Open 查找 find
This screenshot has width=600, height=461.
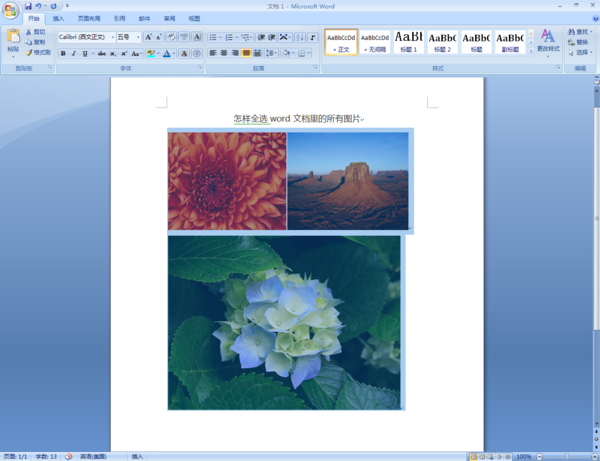pos(580,32)
